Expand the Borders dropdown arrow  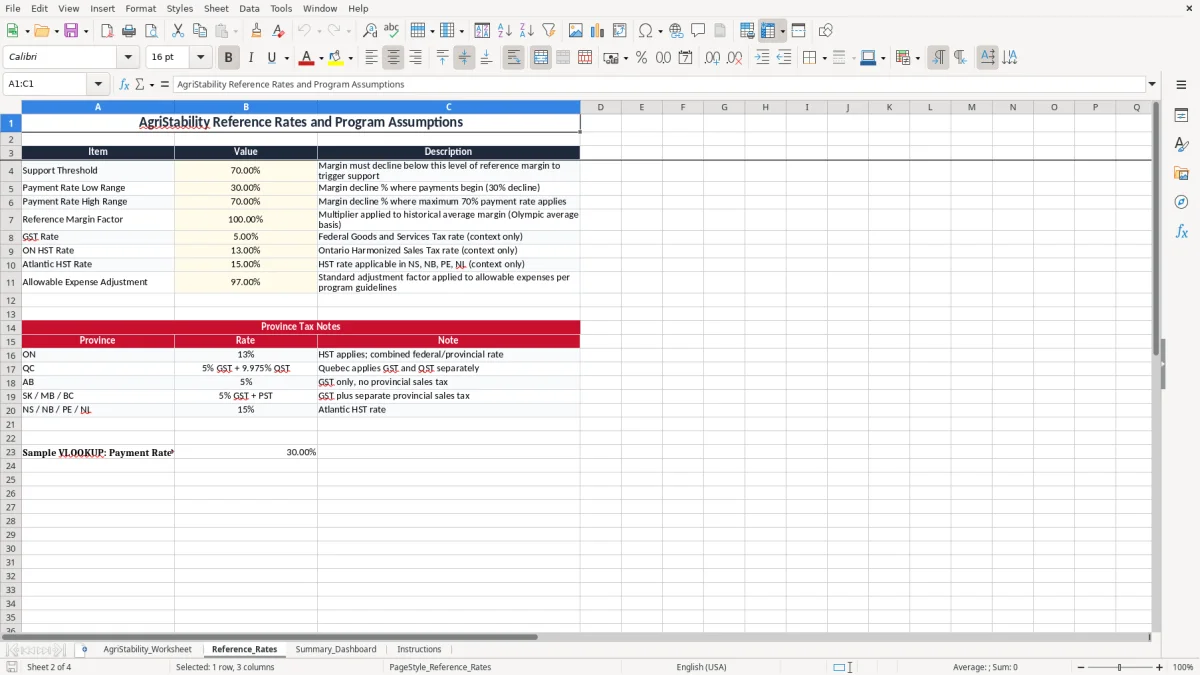pyautogui.click(x=824, y=58)
